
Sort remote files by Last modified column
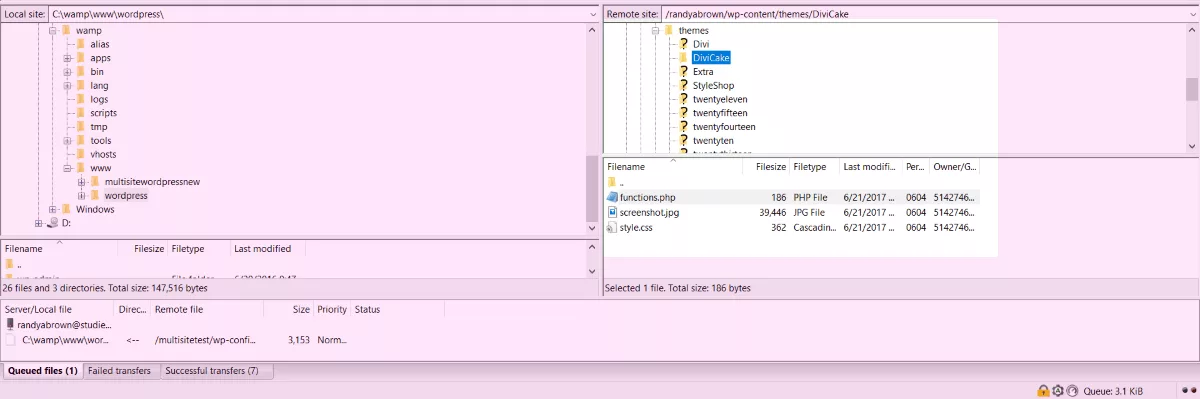pyautogui.click(x=871, y=167)
